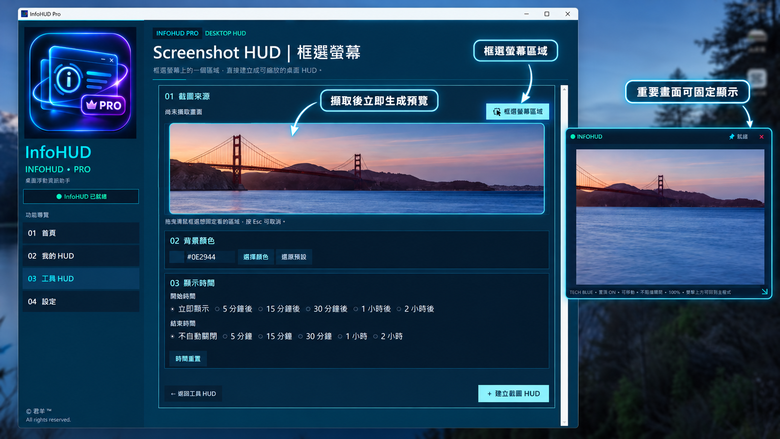This screenshot has height=439, width=780.
Task: Minimize the InfoHUD Pro window
Action: (x=526, y=14)
